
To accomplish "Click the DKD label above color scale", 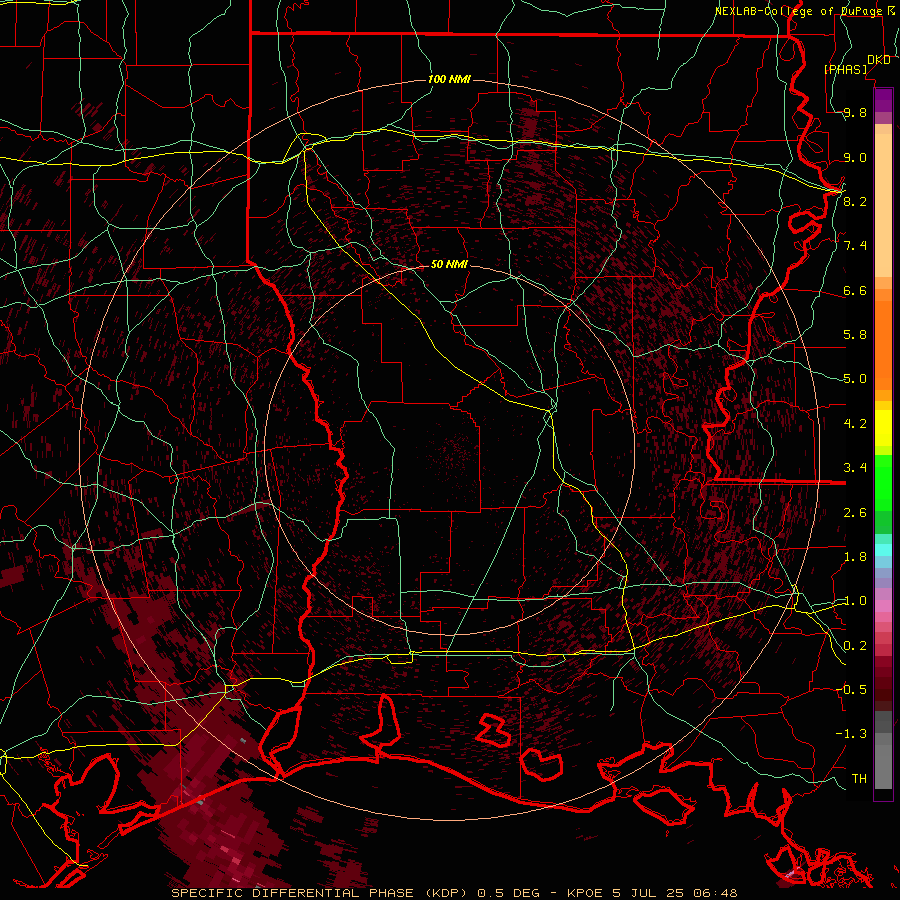I will point(879,60).
